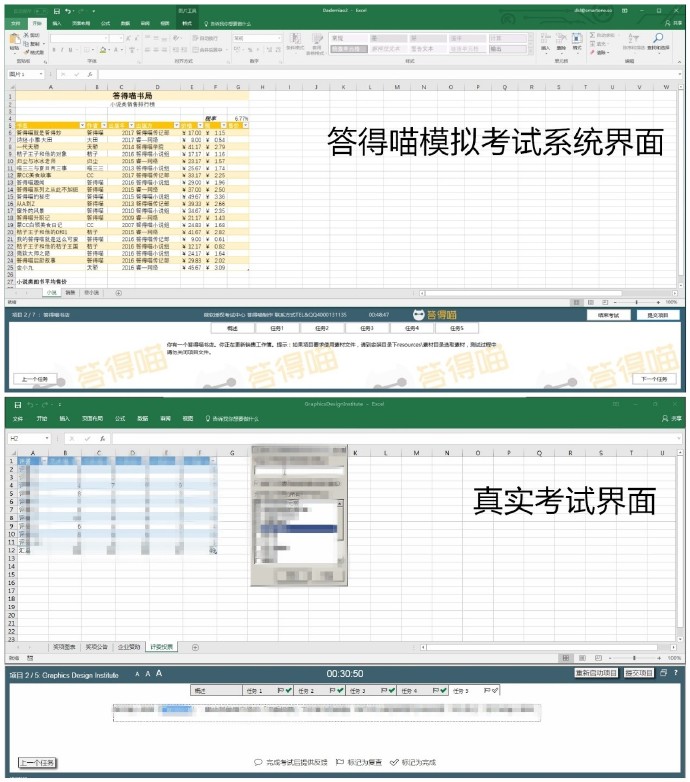
Task: Open 开始 tab in the top window
Action: 37,23
